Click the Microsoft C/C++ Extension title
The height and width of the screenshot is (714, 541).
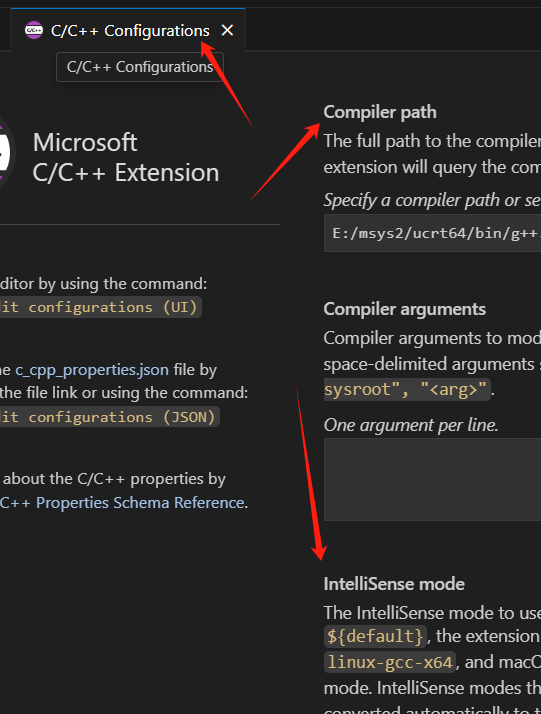coord(126,158)
